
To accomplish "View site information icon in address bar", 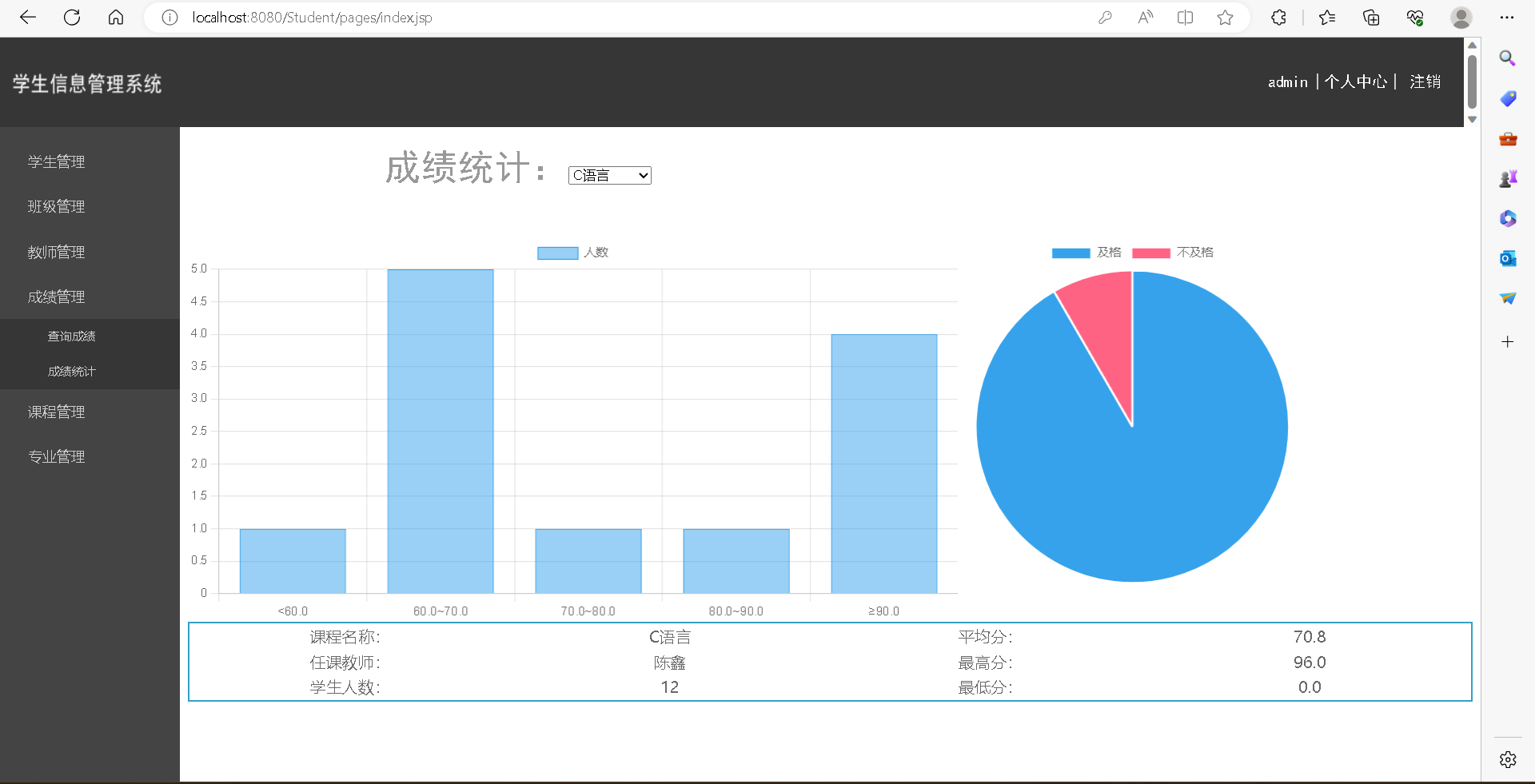I will coord(169,18).
